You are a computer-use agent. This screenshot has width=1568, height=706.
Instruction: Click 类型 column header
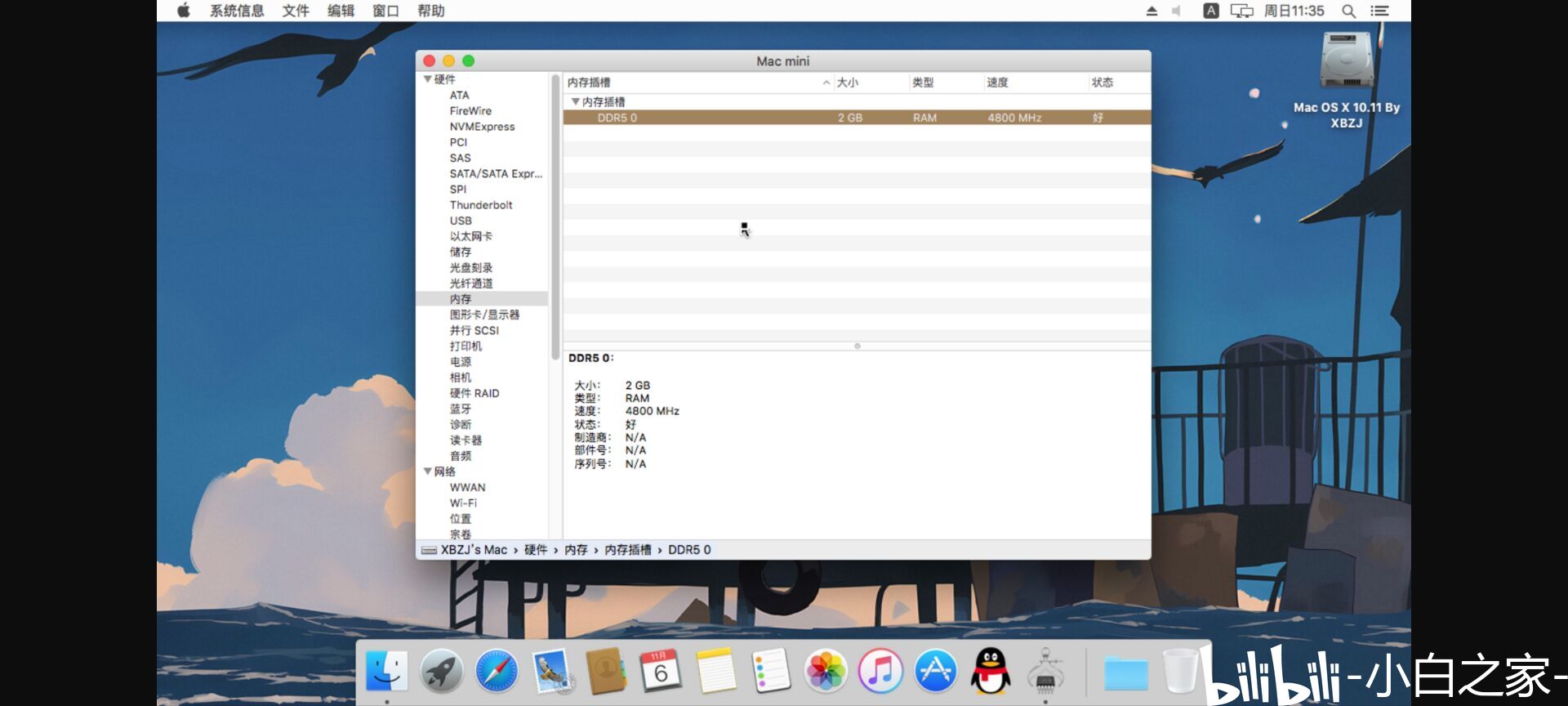coord(946,83)
